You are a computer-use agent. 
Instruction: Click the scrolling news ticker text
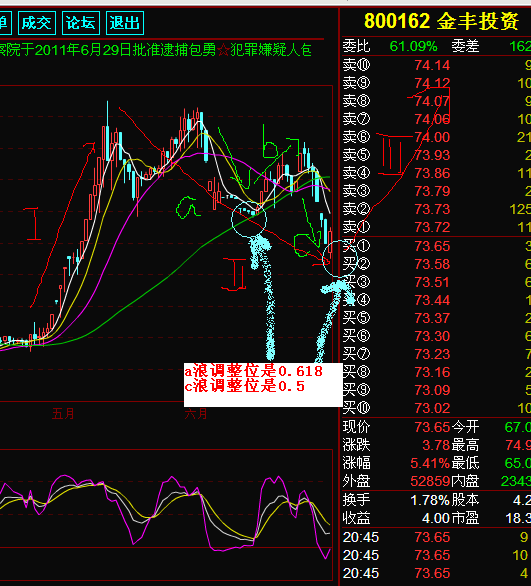pos(156,50)
